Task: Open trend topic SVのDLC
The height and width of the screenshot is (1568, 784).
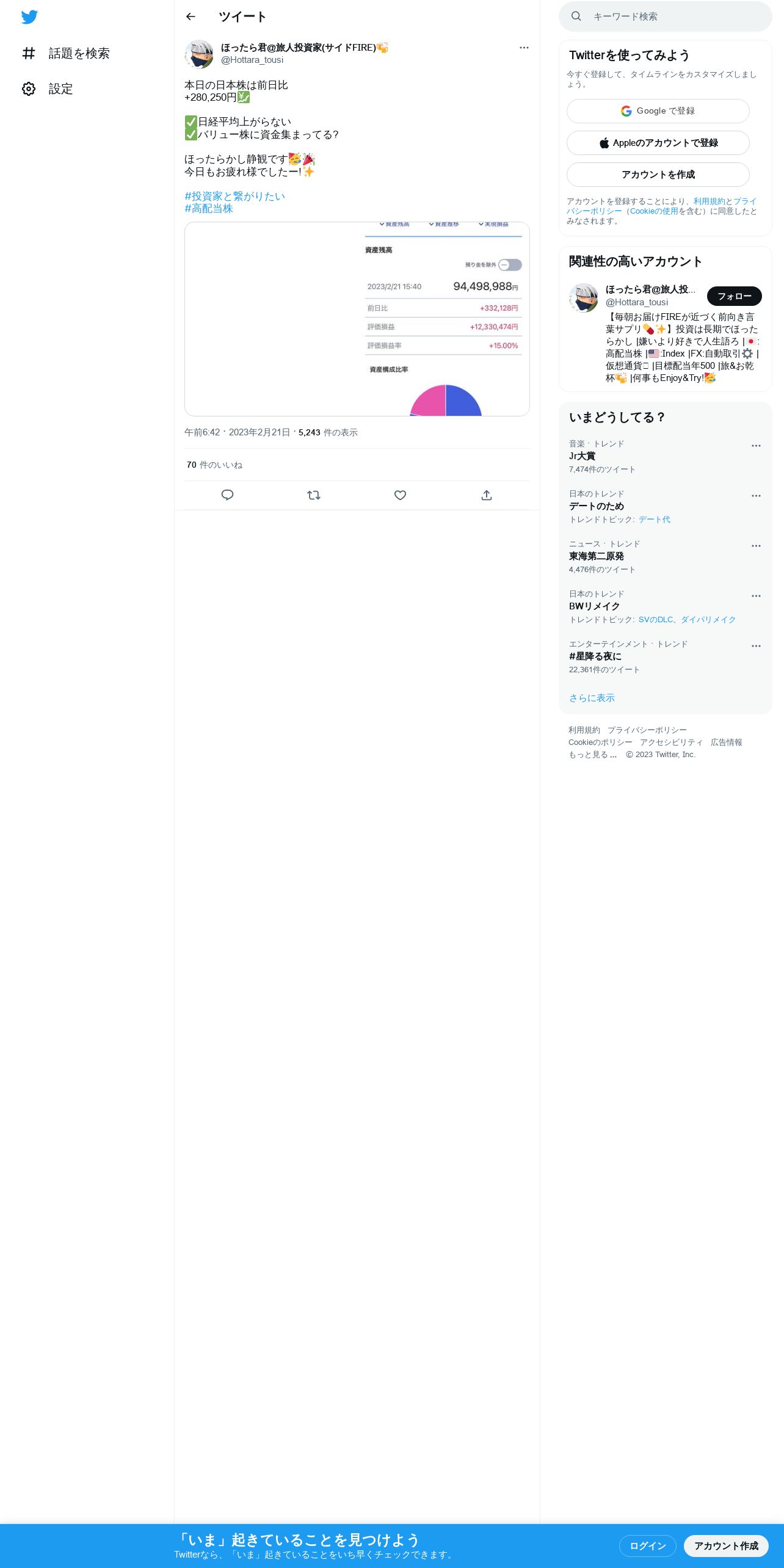Action: click(656, 620)
